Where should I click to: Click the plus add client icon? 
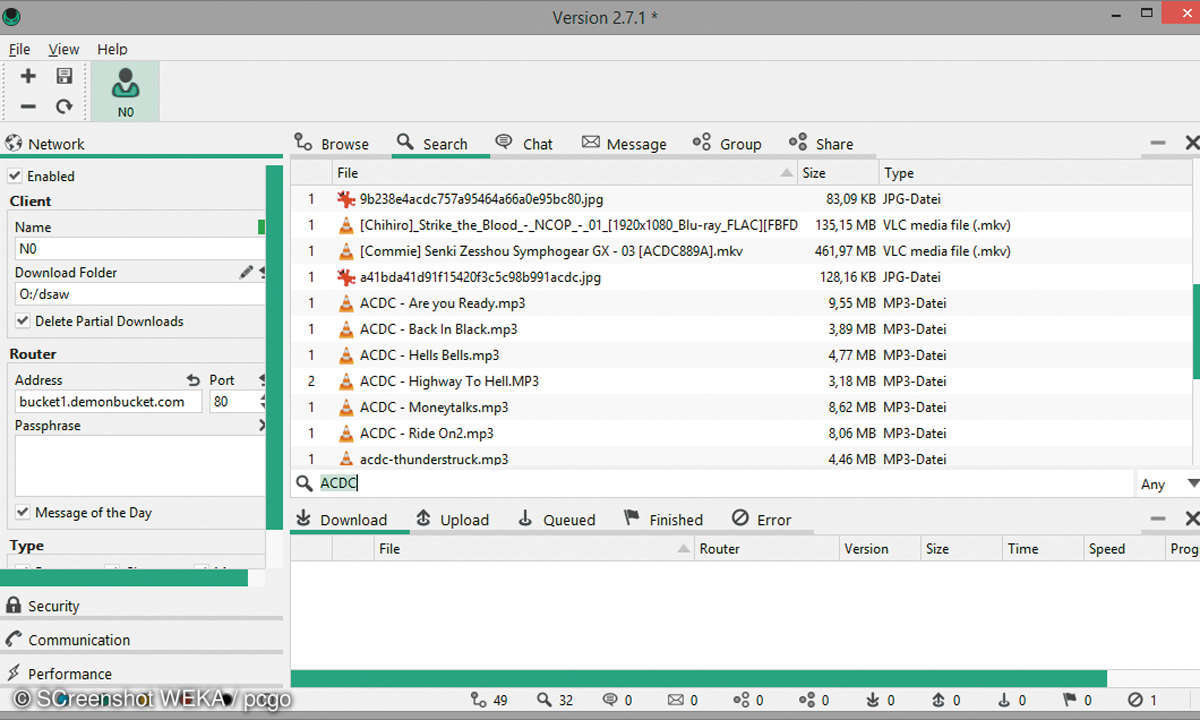28,76
